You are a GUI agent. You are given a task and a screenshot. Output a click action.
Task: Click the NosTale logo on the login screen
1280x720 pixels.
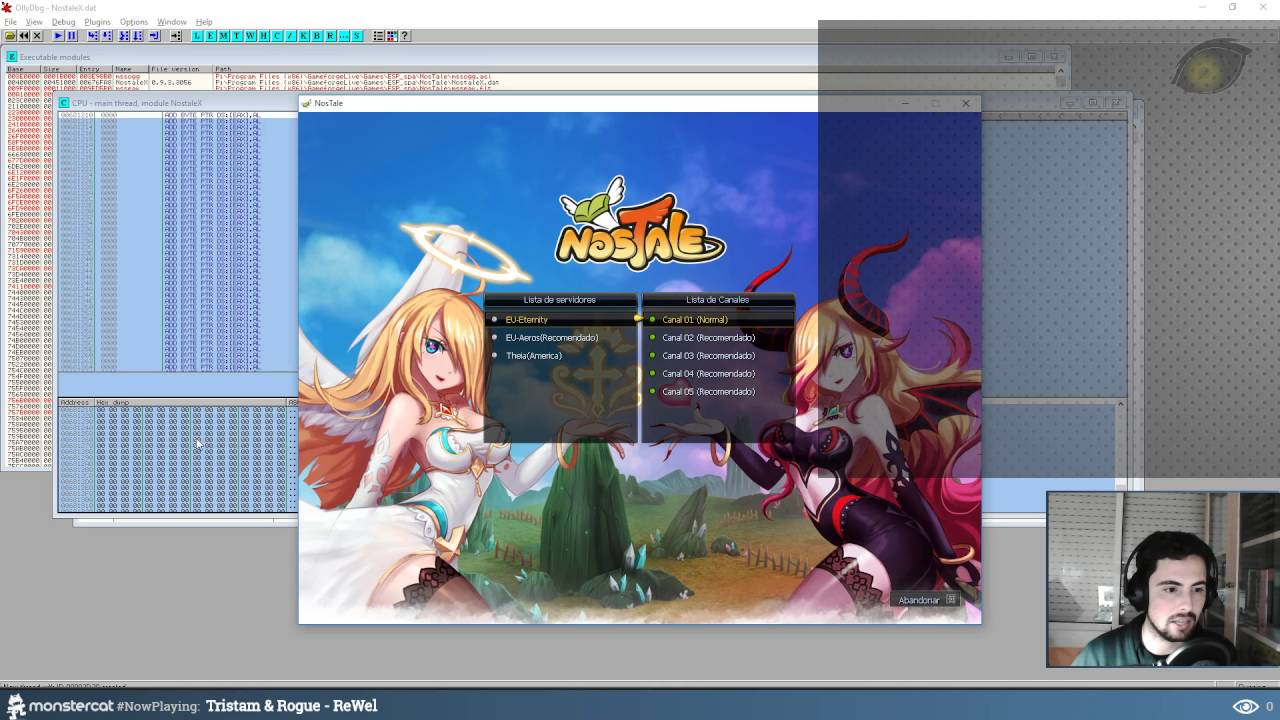pos(640,225)
